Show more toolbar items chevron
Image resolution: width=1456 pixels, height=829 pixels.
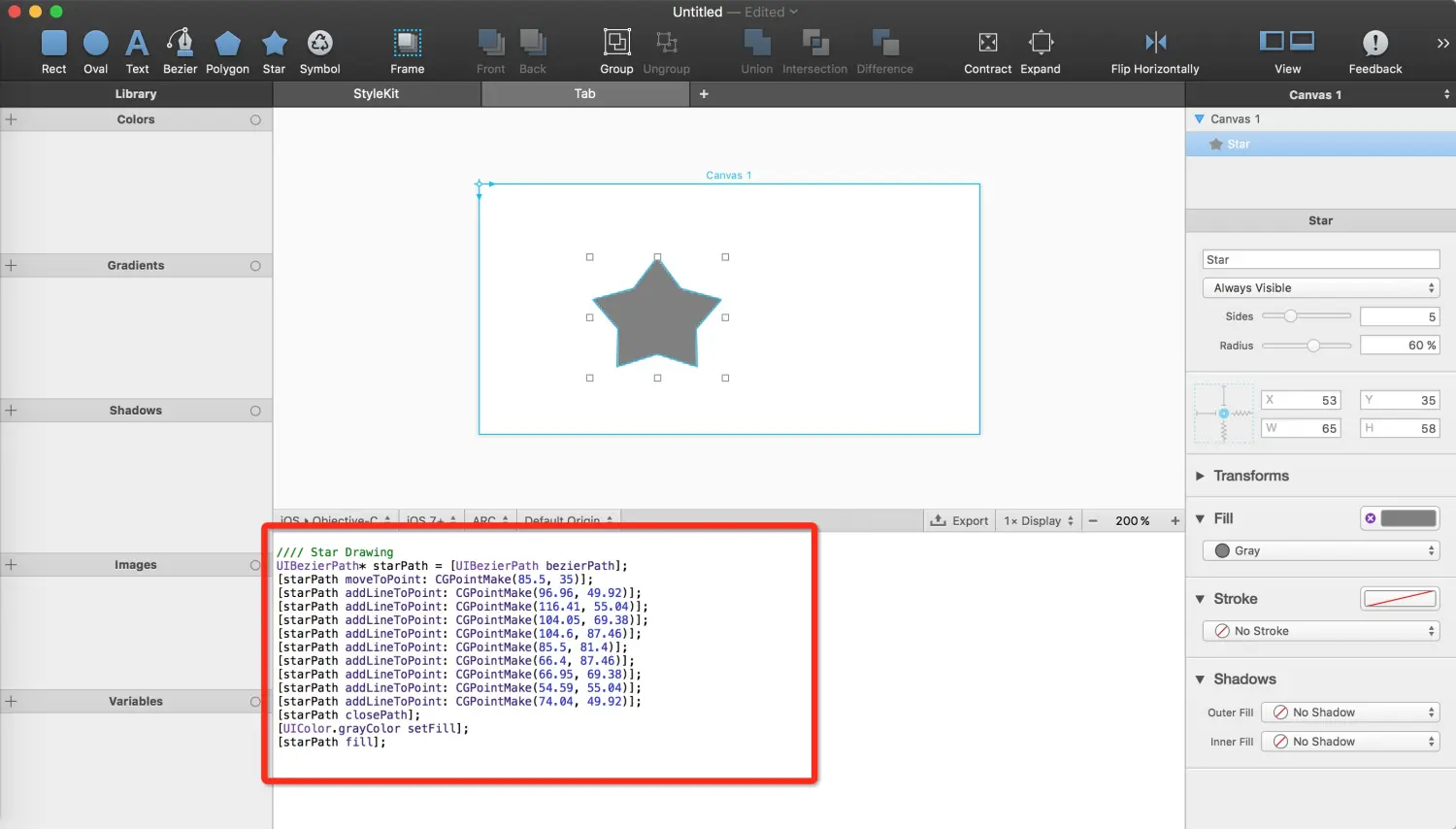point(1442,43)
